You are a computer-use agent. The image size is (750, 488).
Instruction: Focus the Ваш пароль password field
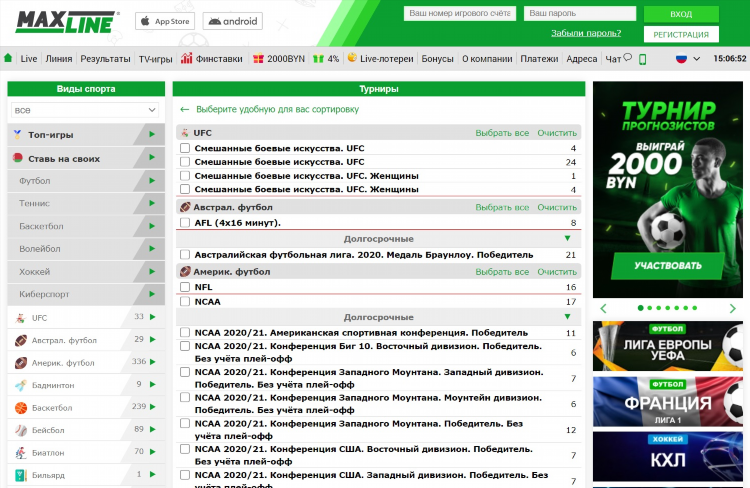tap(580, 13)
